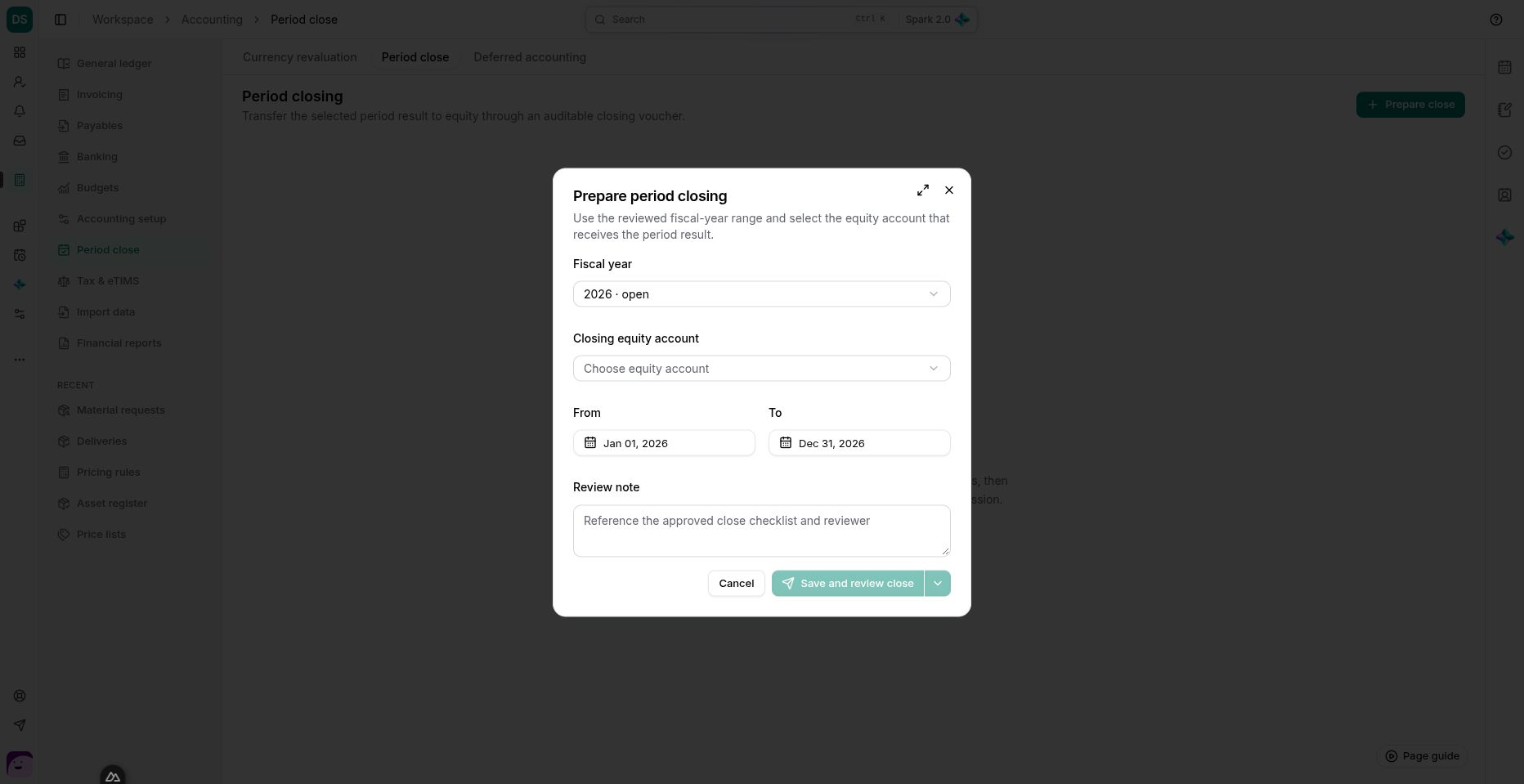
Task: Open the Choose equity account dropdown
Action: point(761,369)
